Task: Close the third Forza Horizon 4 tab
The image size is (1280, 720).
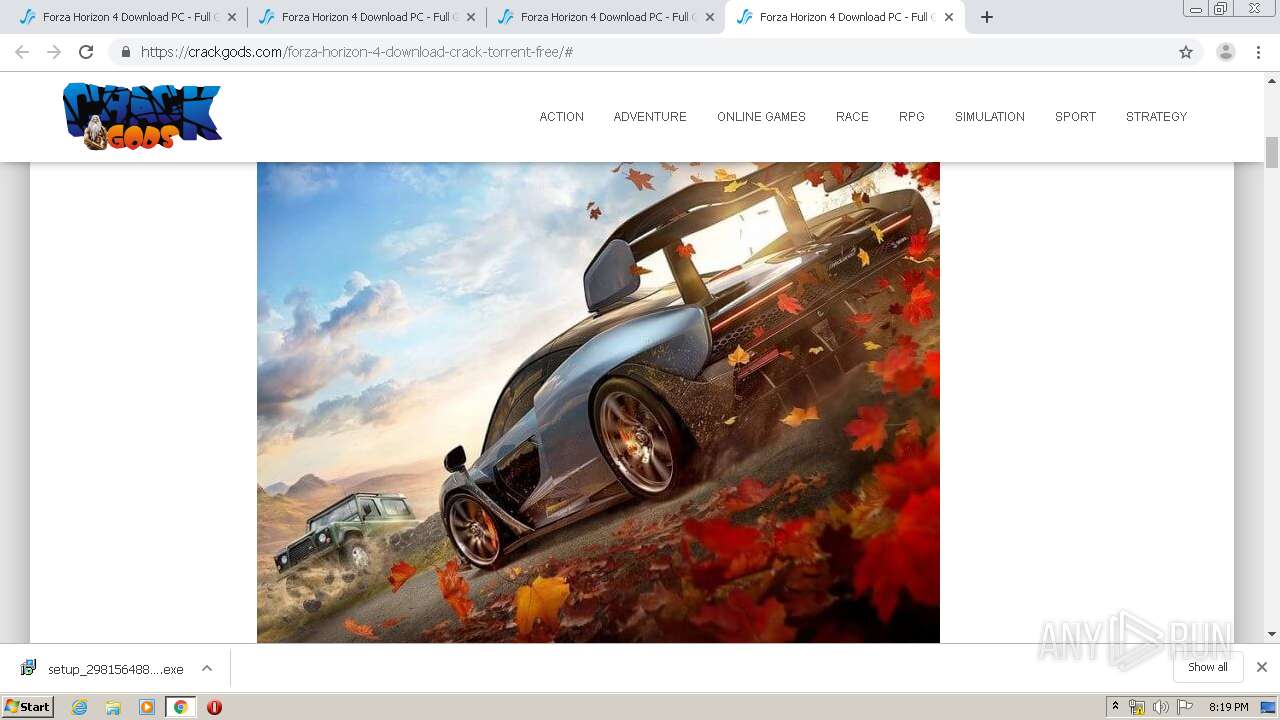Action: pos(710,17)
